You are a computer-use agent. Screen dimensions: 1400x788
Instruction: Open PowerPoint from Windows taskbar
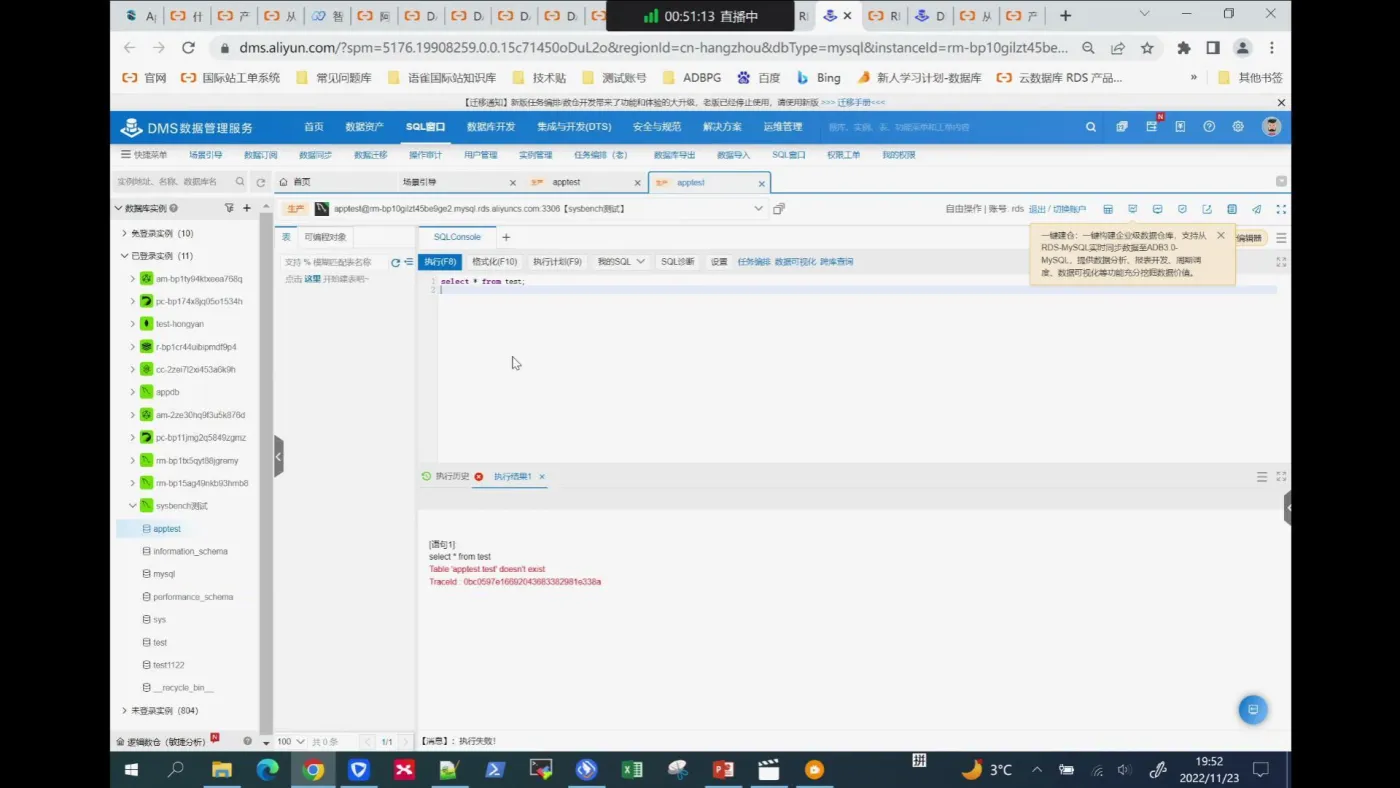coord(723,769)
